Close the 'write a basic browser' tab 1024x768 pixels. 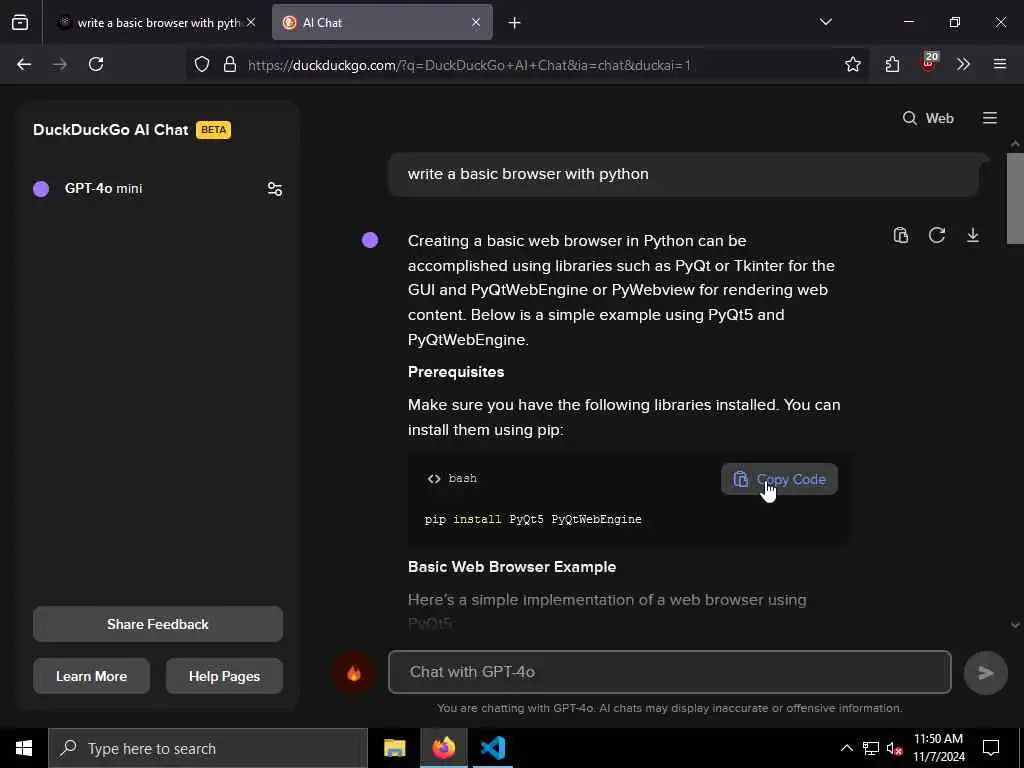coord(251,23)
